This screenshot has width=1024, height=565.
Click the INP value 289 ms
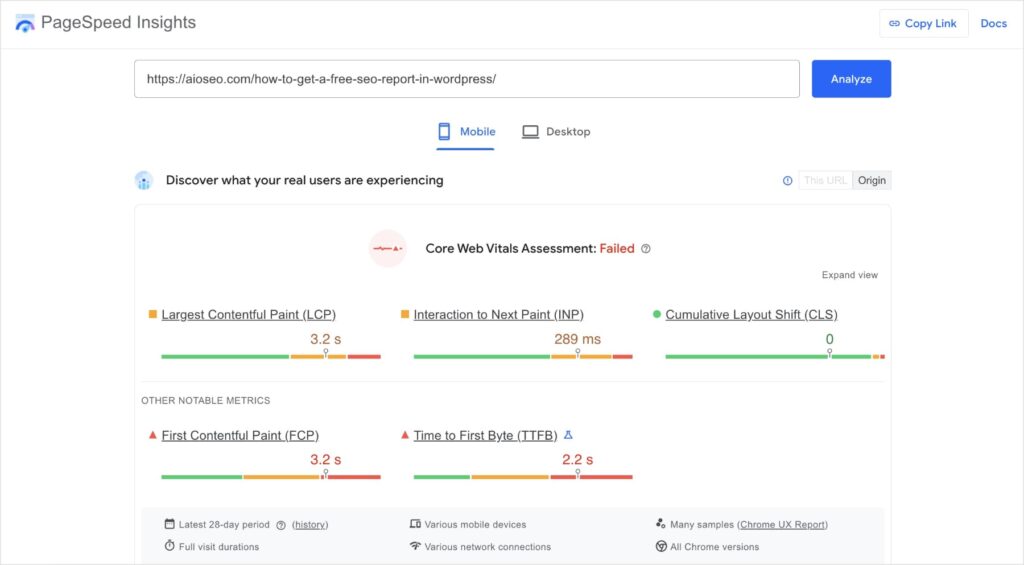(577, 339)
